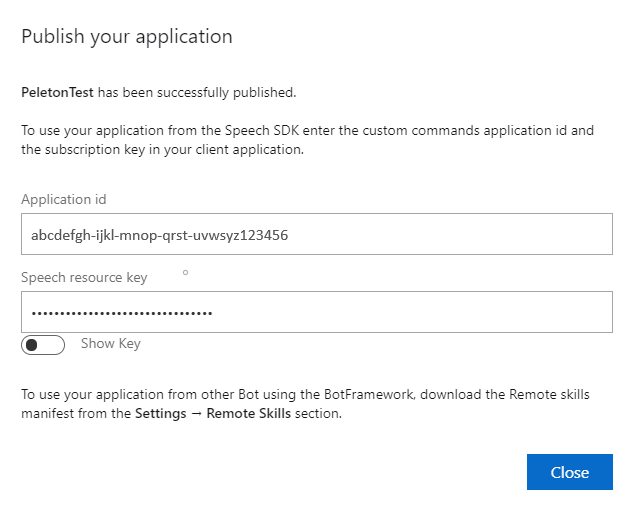Focus the Application id text field

point(316,234)
